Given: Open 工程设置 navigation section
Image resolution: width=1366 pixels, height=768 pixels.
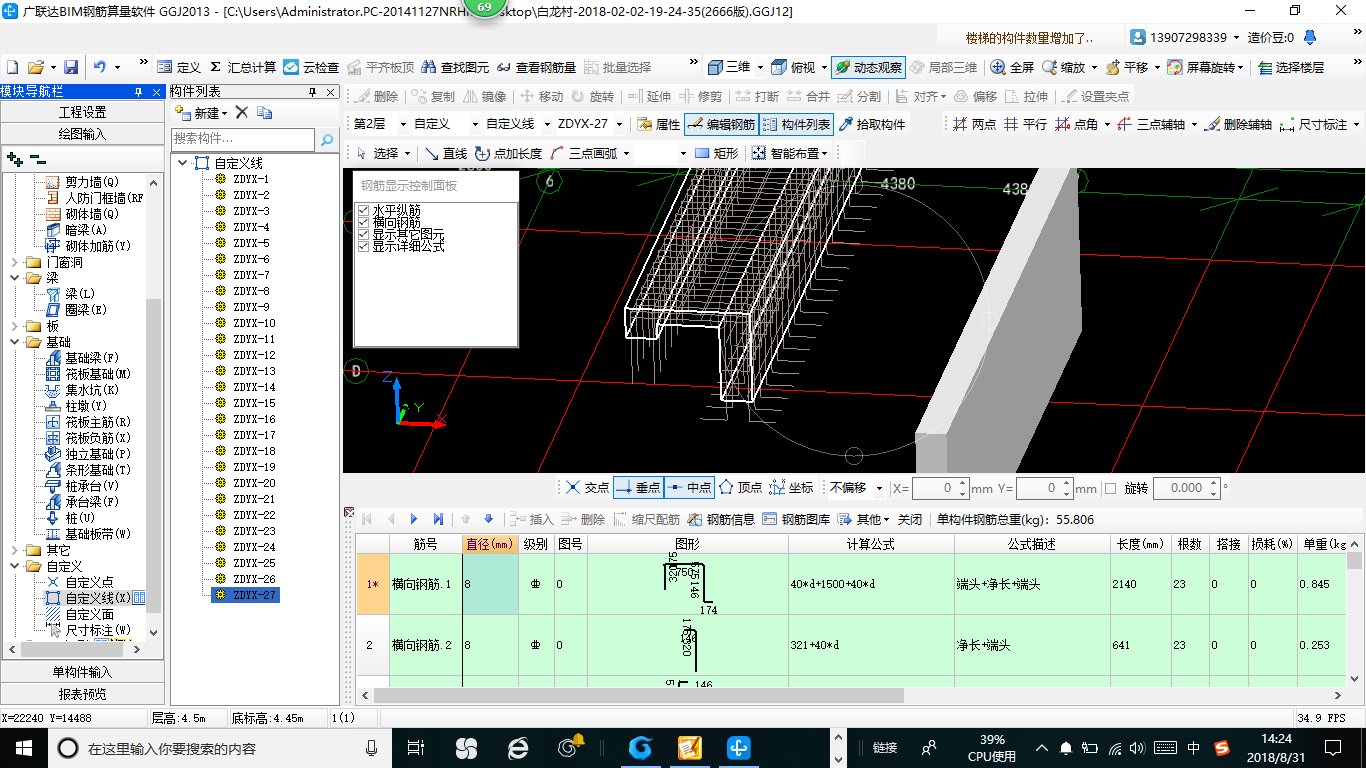Looking at the screenshot, I should (82, 112).
